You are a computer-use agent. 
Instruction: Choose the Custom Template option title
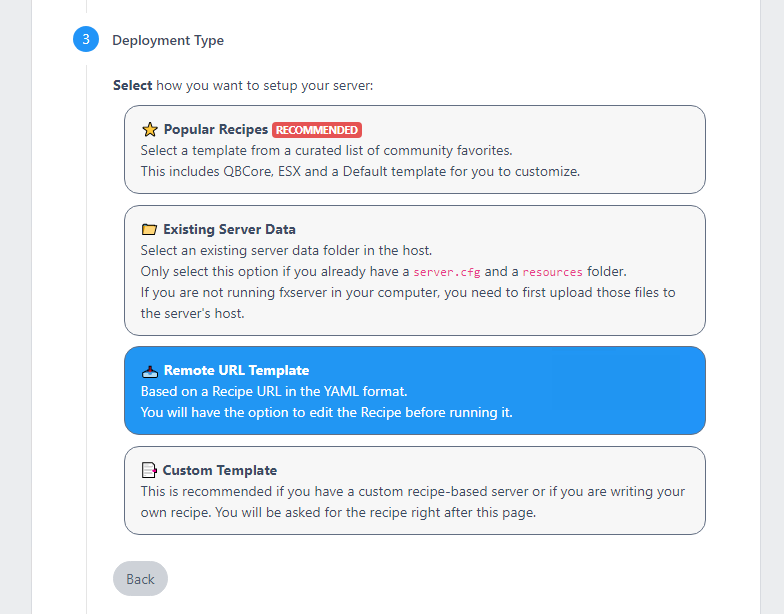[x=220, y=470]
